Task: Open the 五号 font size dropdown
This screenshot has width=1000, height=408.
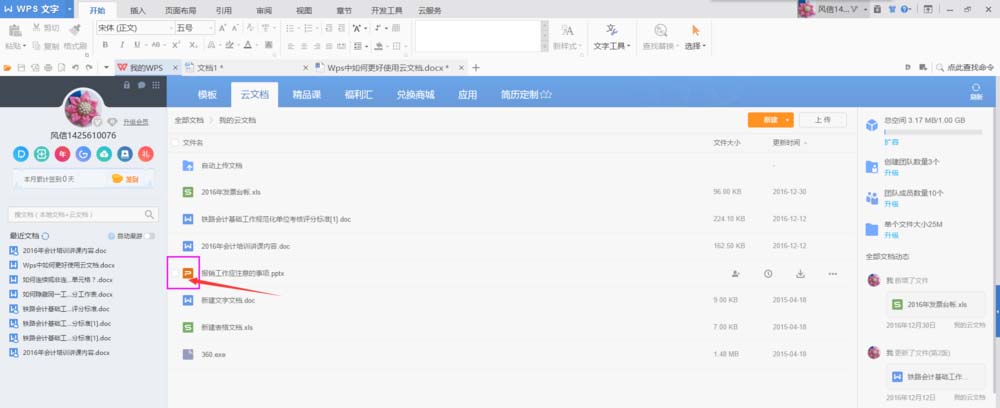Action: pyautogui.click(x=211, y=28)
